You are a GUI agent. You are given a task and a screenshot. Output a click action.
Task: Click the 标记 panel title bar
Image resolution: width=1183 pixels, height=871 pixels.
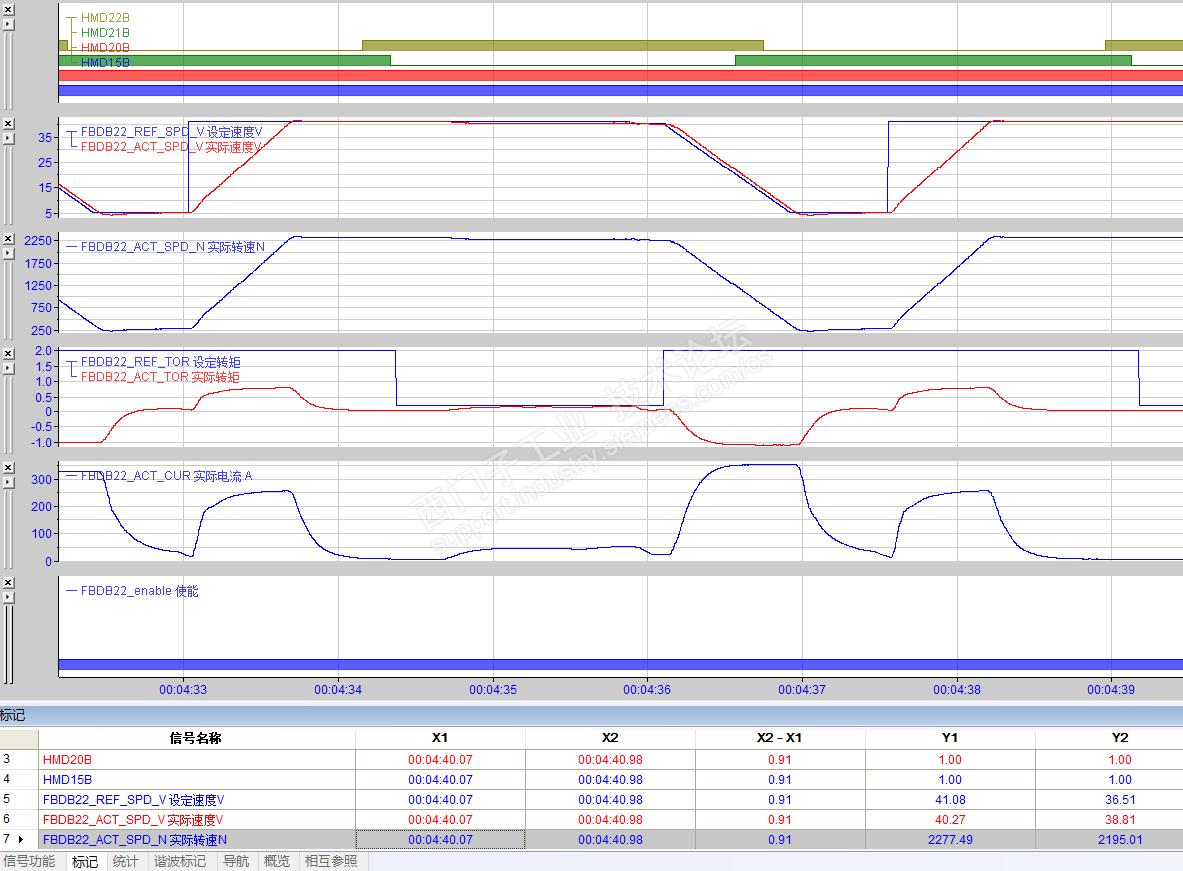coord(592,715)
